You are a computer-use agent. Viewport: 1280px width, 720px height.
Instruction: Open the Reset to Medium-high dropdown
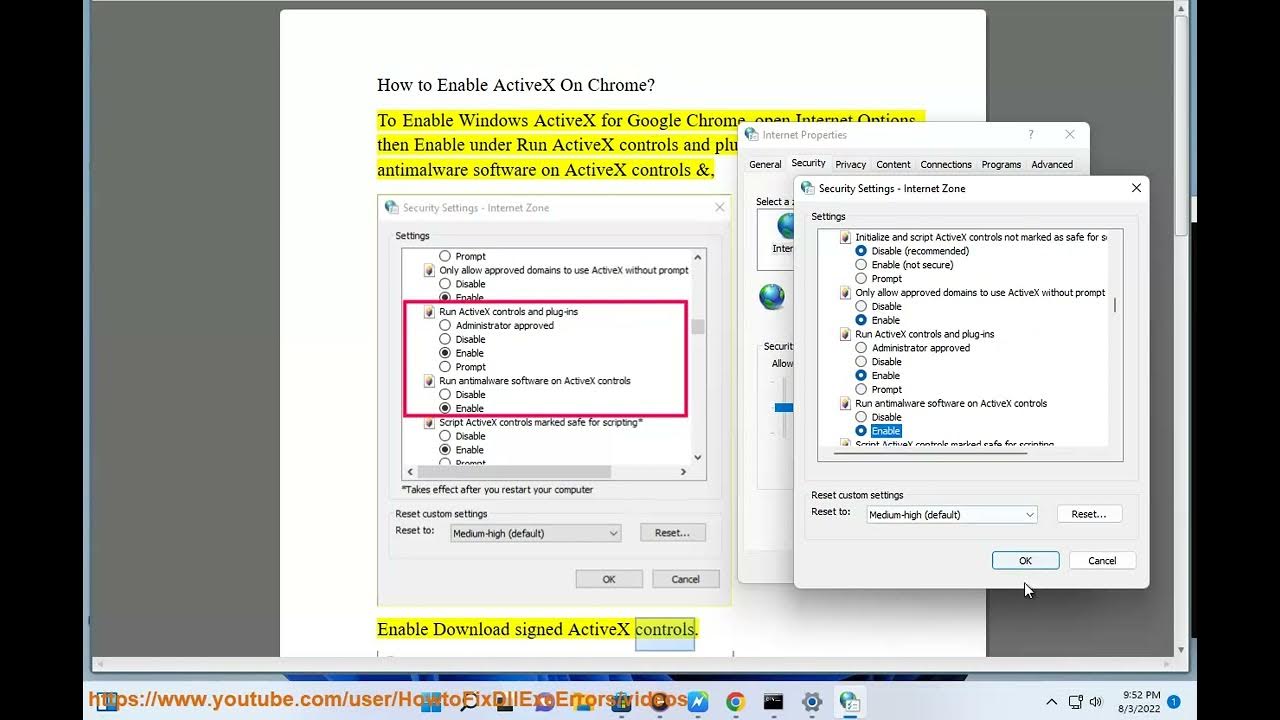tap(951, 514)
